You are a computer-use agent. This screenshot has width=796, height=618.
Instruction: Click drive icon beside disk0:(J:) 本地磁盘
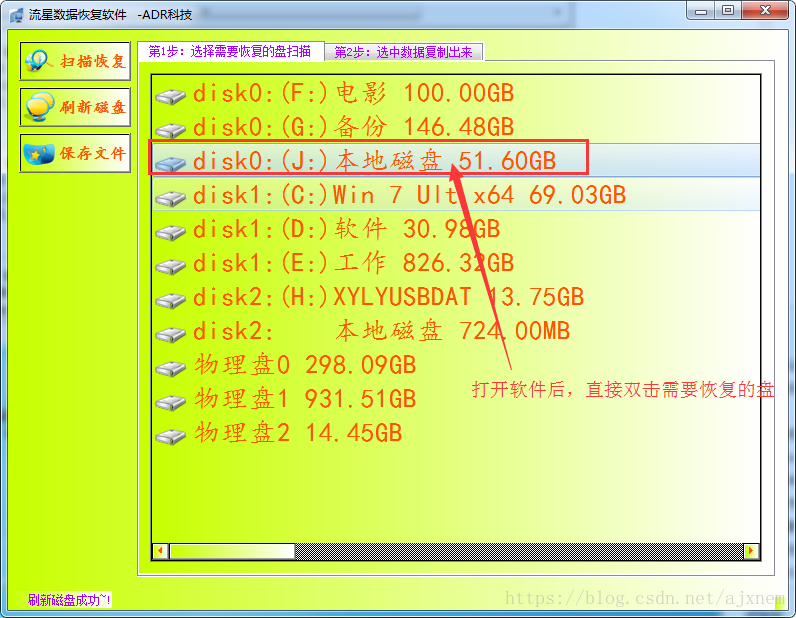(170, 164)
